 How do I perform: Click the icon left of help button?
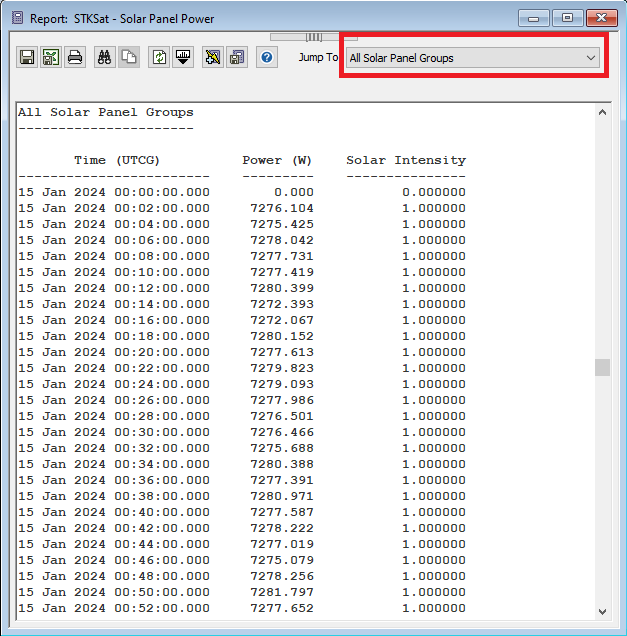tap(237, 57)
